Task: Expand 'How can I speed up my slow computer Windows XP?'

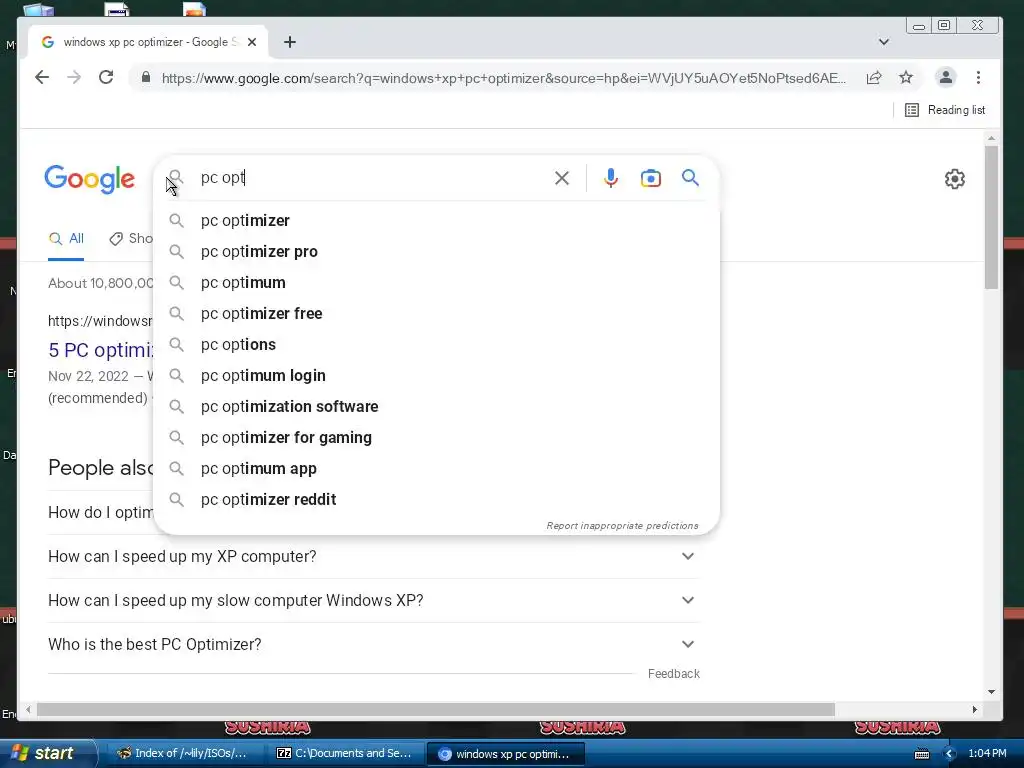Action: pos(374,600)
